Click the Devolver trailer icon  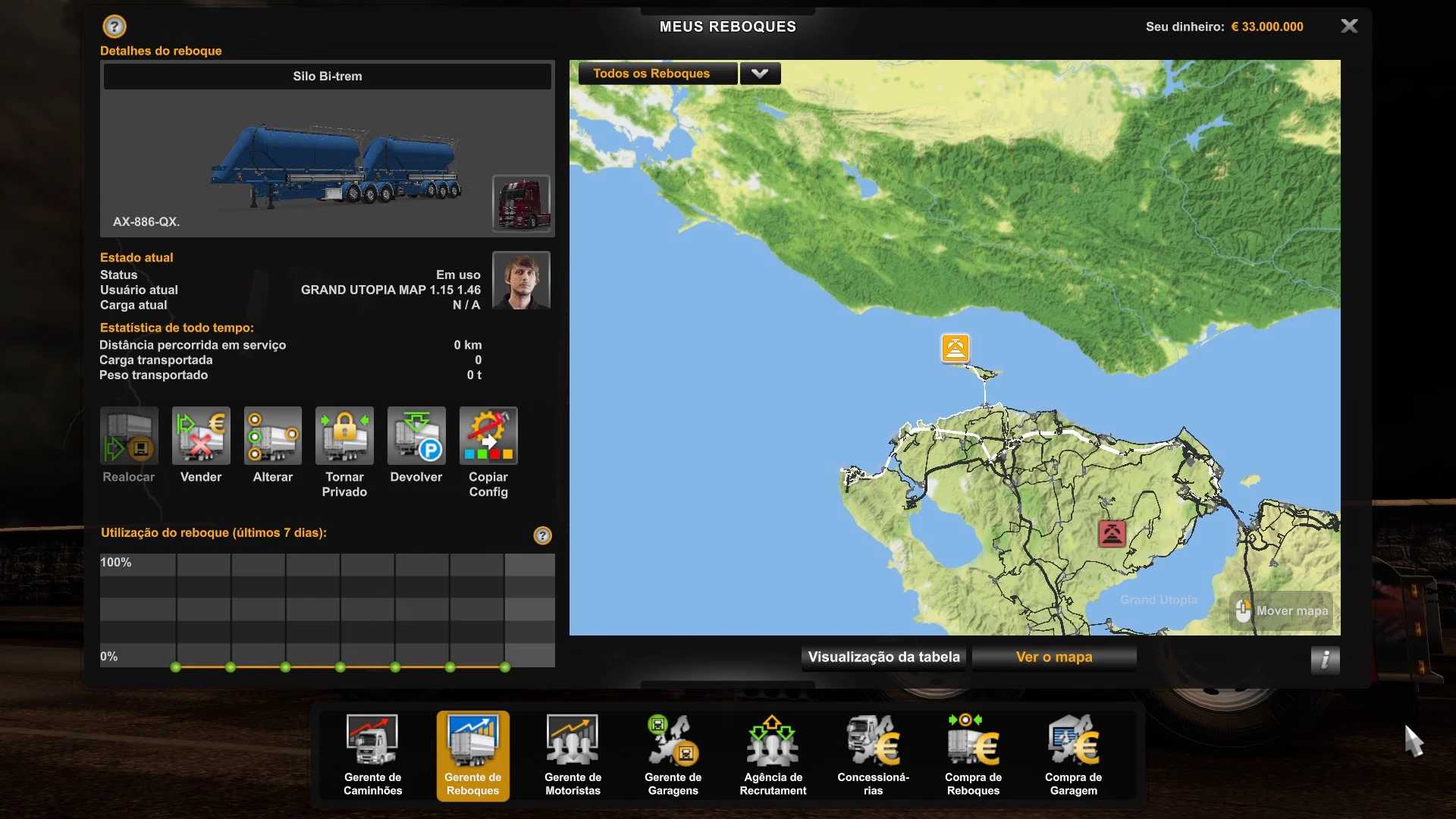(416, 436)
